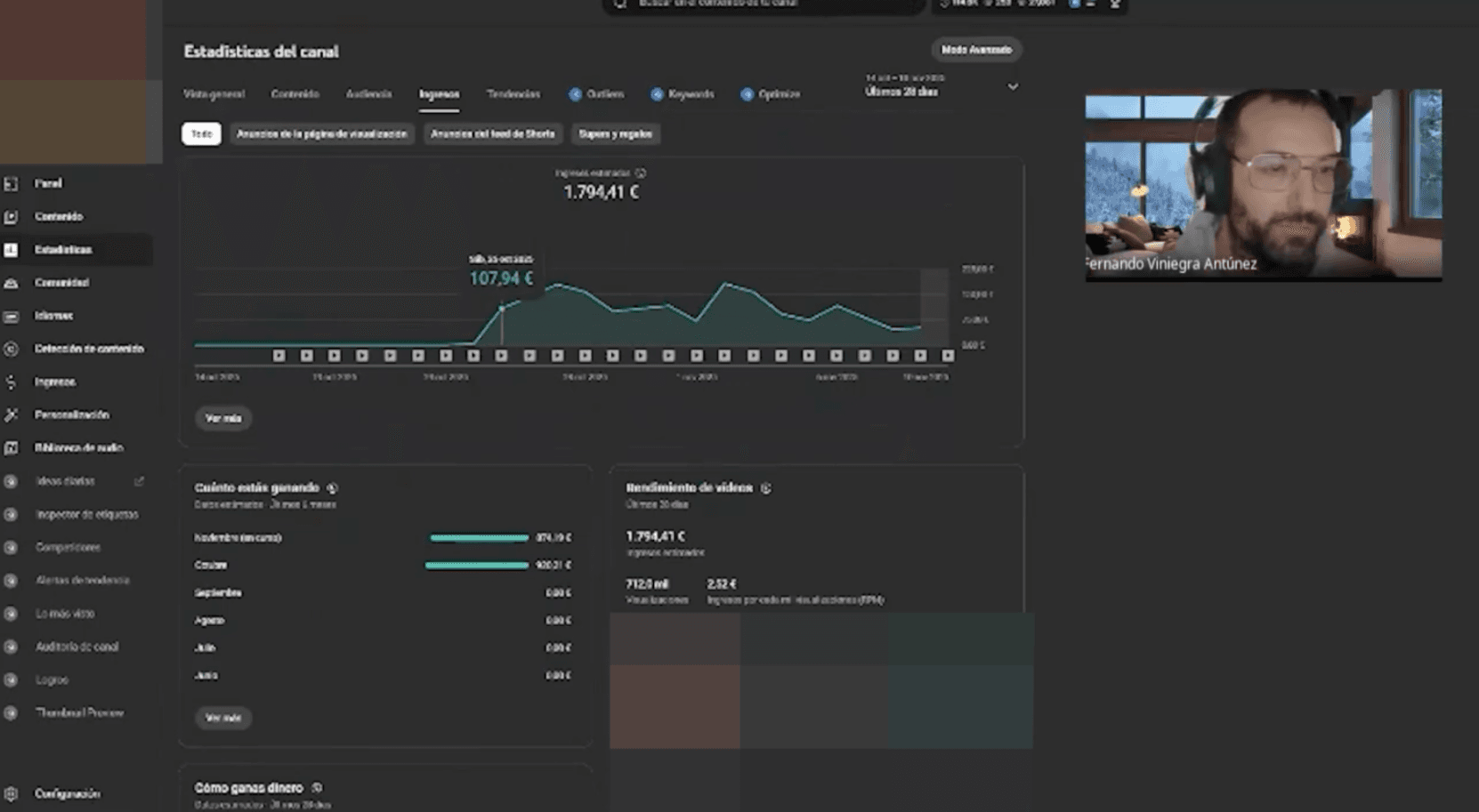Image resolution: width=1479 pixels, height=812 pixels.
Task: Filter by Anuncios del feed de Shorts
Action: click(x=492, y=134)
